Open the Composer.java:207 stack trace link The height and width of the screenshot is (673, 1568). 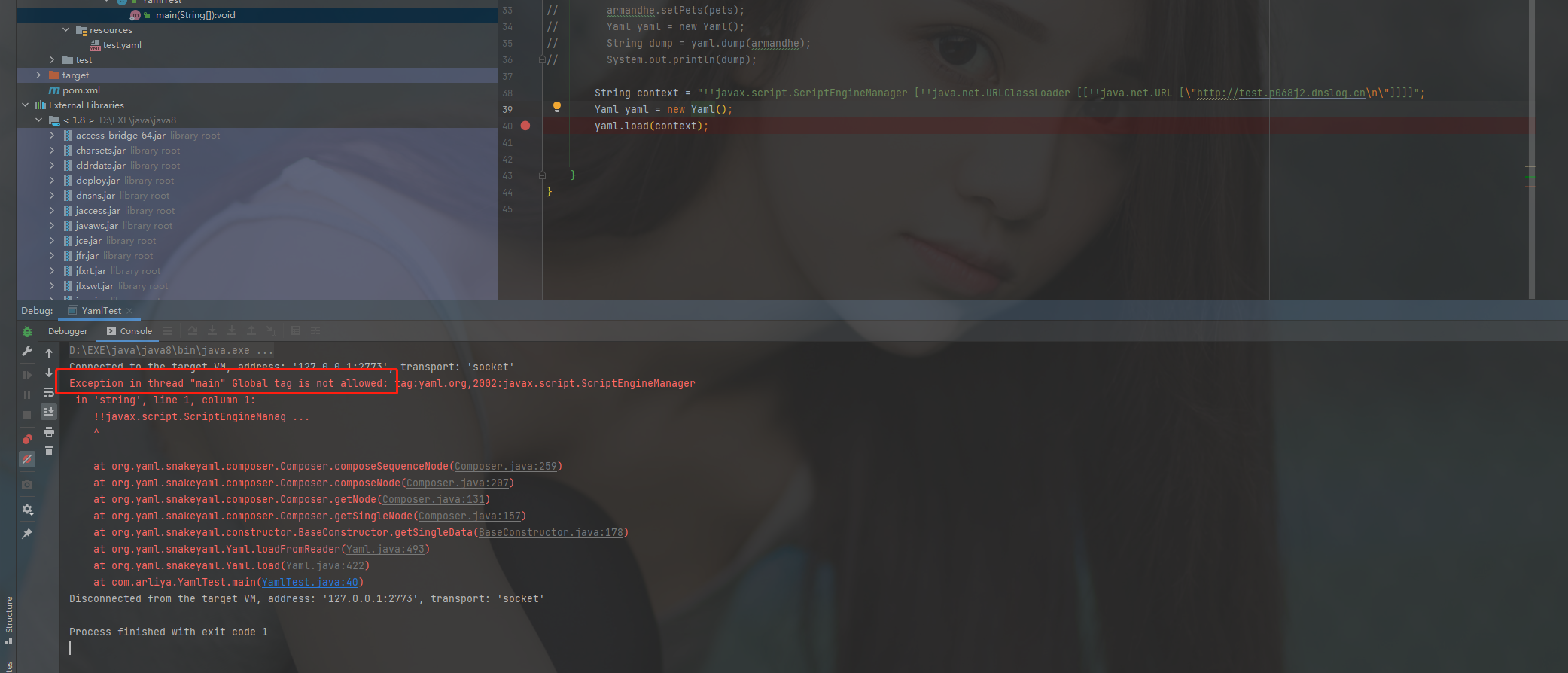tap(458, 483)
